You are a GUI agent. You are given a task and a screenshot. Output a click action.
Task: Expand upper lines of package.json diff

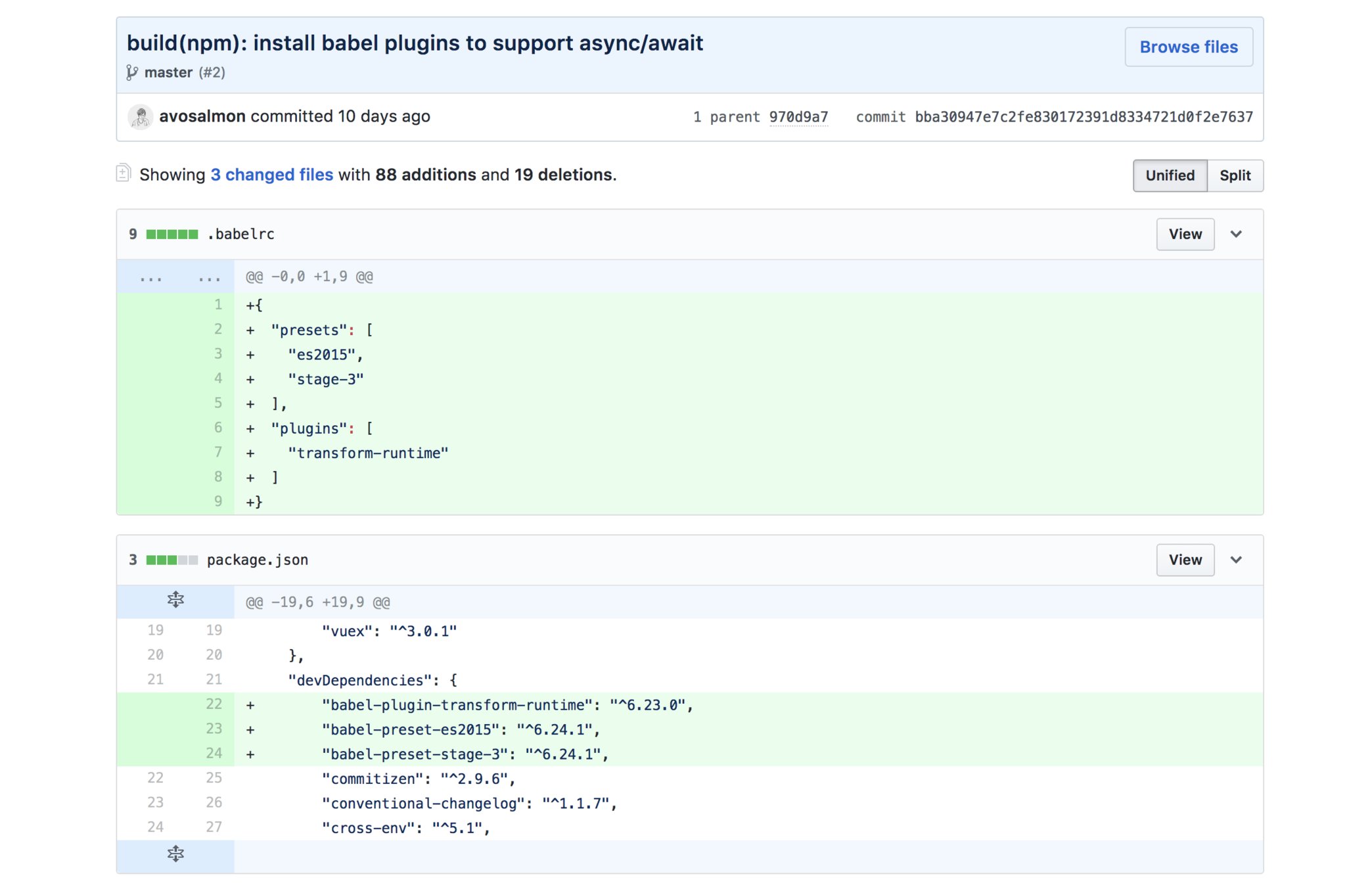click(175, 601)
